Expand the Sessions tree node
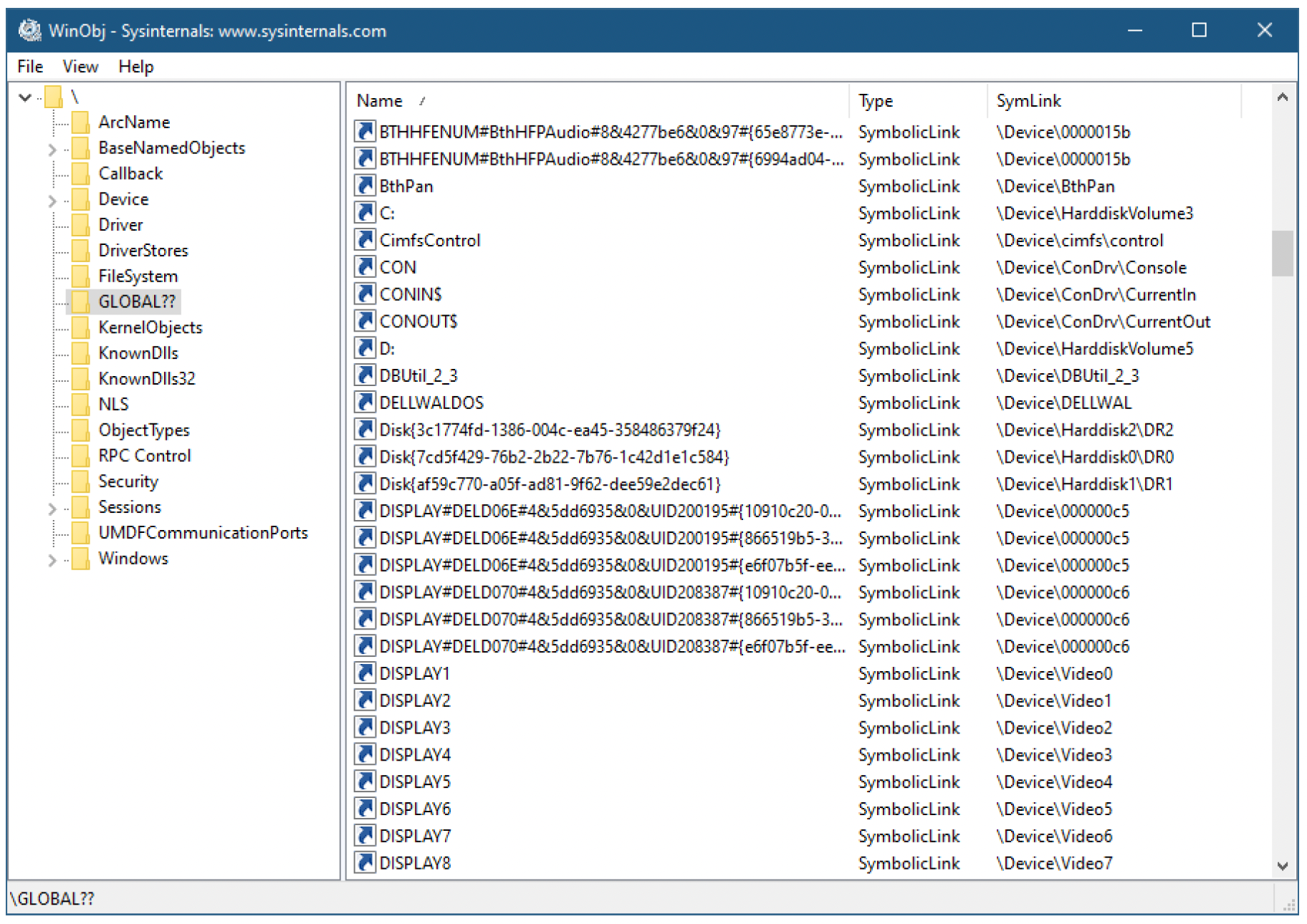Screen dimensions: 1307x924 click(52, 509)
